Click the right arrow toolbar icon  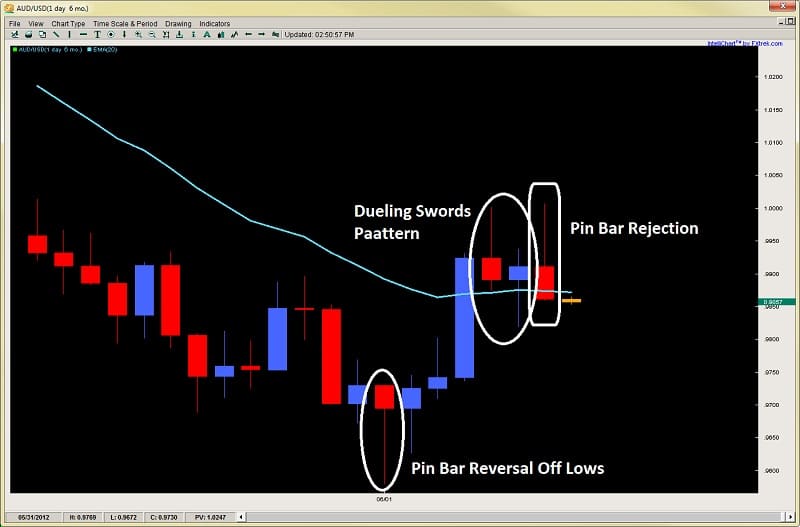click(x=262, y=35)
